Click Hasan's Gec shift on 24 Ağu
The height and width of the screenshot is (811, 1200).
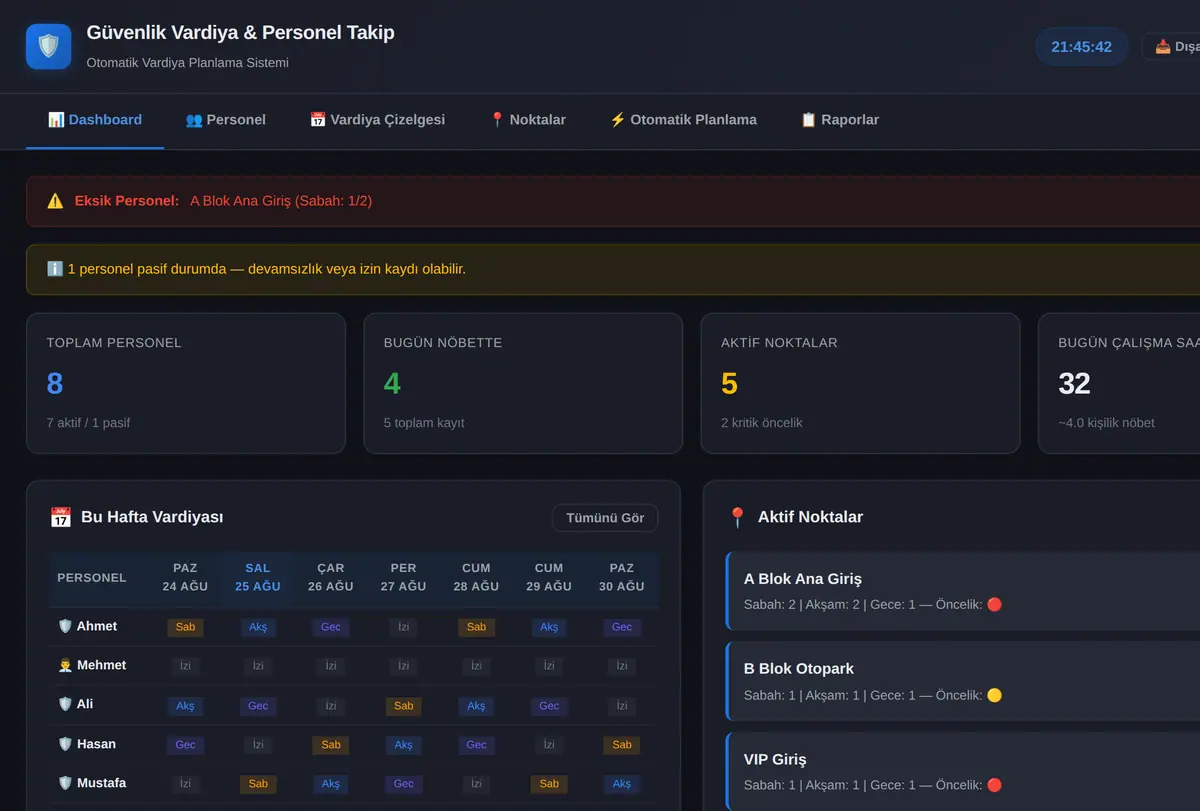185,745
